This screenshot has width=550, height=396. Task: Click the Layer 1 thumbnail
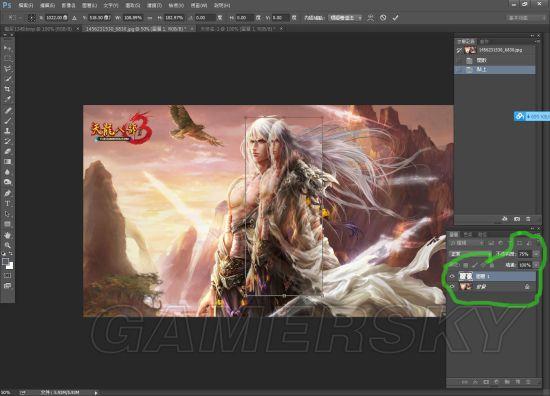click(466, 276)
